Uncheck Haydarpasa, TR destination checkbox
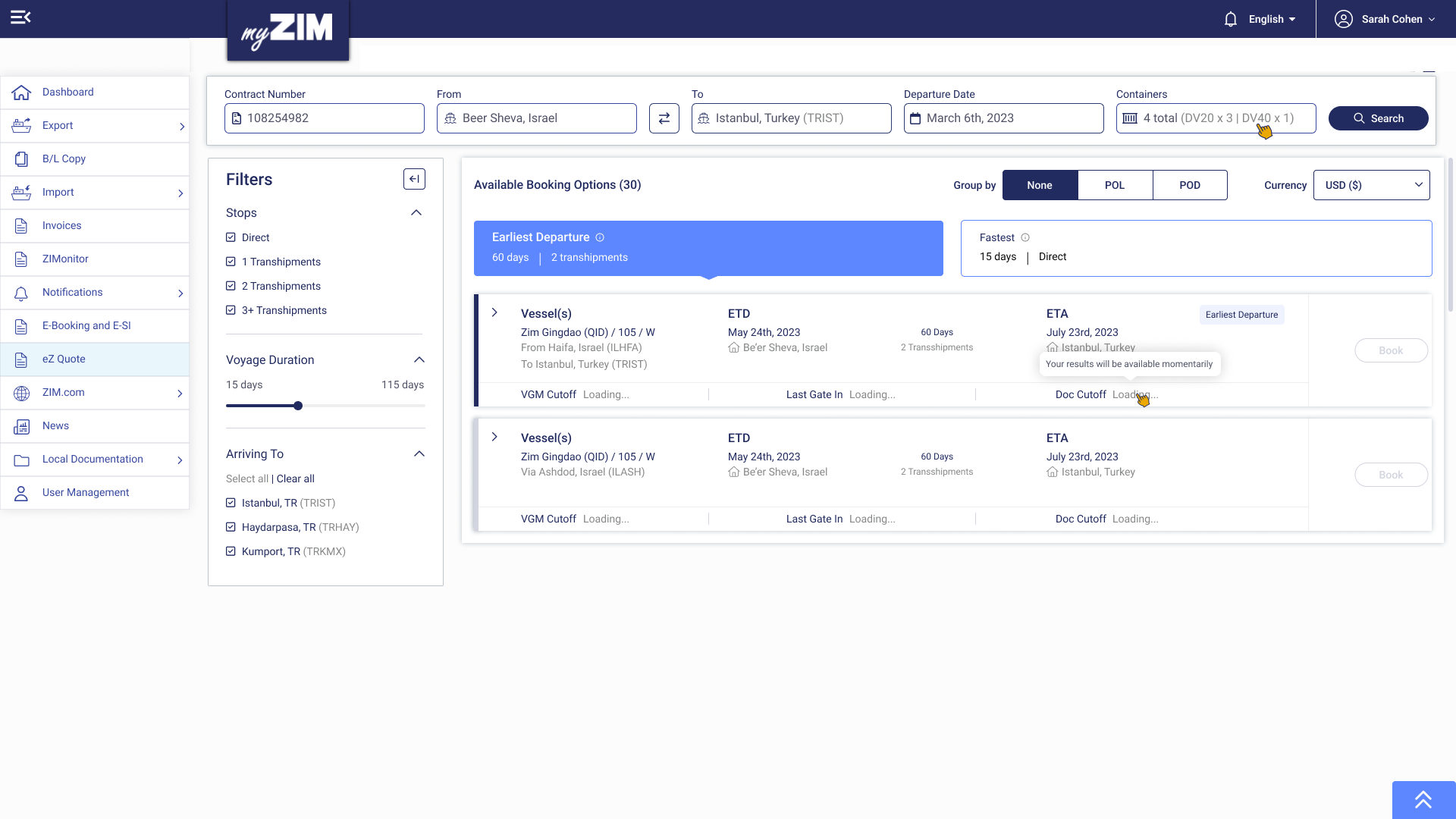1456x819 pixels. (231, 527)
